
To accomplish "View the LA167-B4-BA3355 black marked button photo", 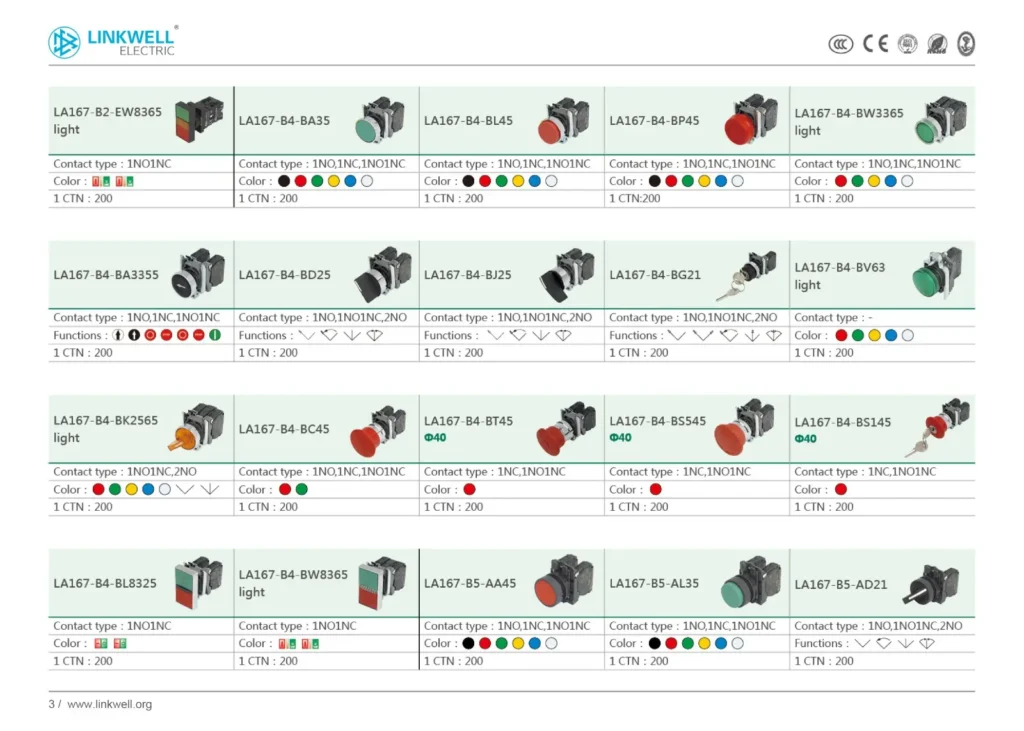I will pyautogui.click(x=198, y=273).
